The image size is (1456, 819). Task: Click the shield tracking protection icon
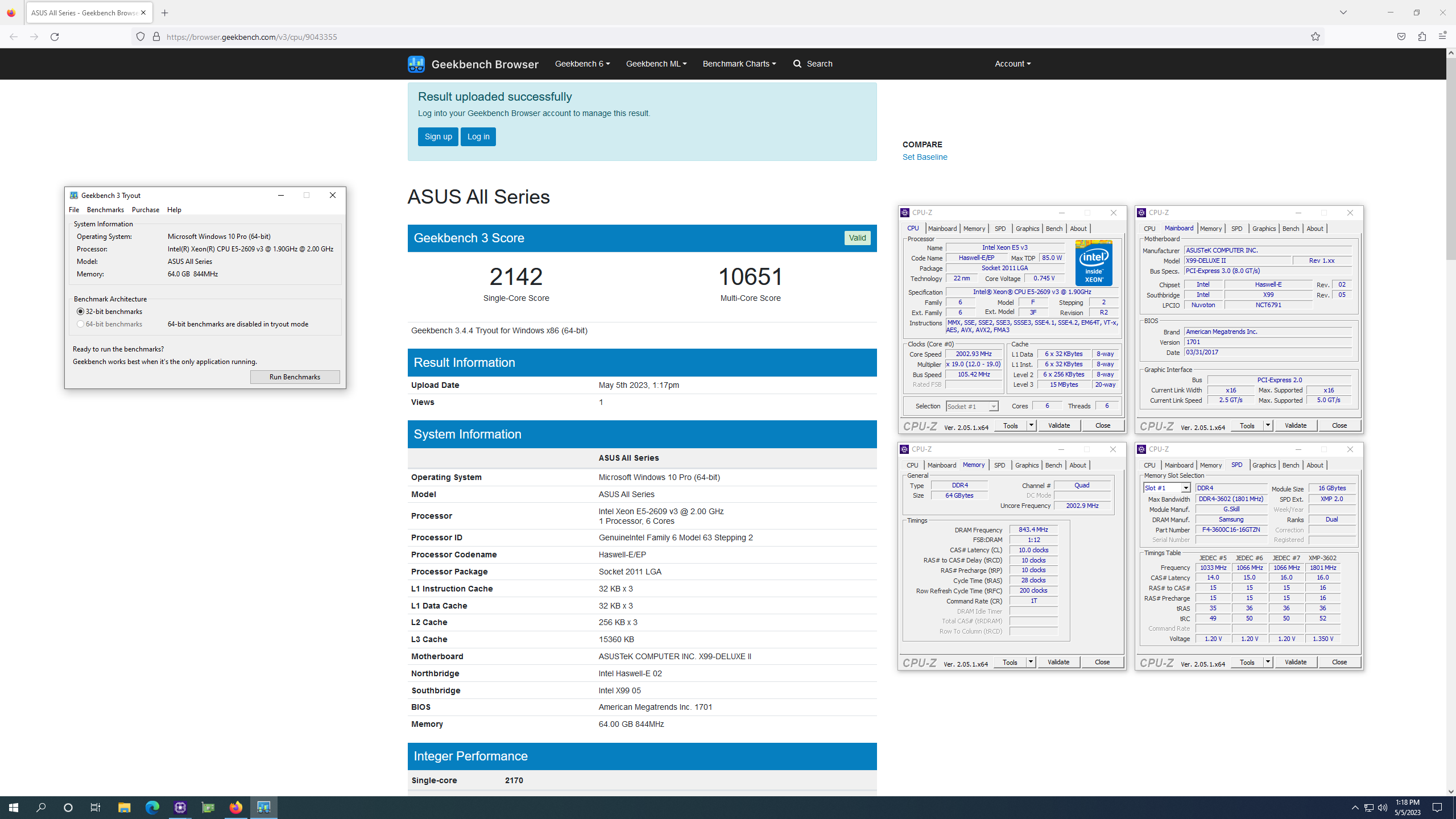click(140, 37)
